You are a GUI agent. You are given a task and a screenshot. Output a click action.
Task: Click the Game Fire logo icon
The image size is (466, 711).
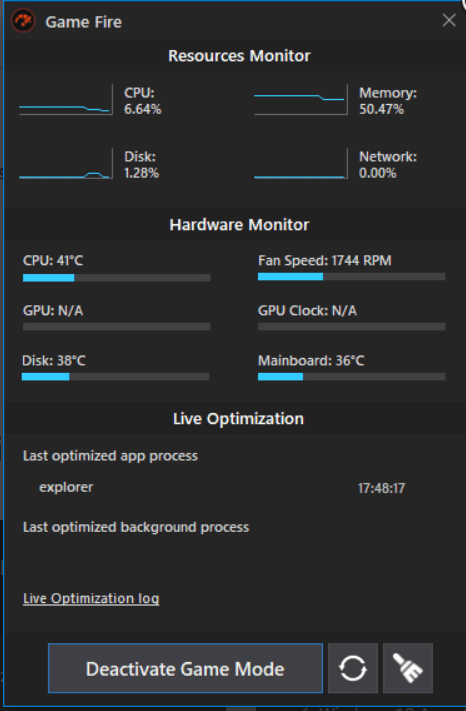[x=23, y=21]
